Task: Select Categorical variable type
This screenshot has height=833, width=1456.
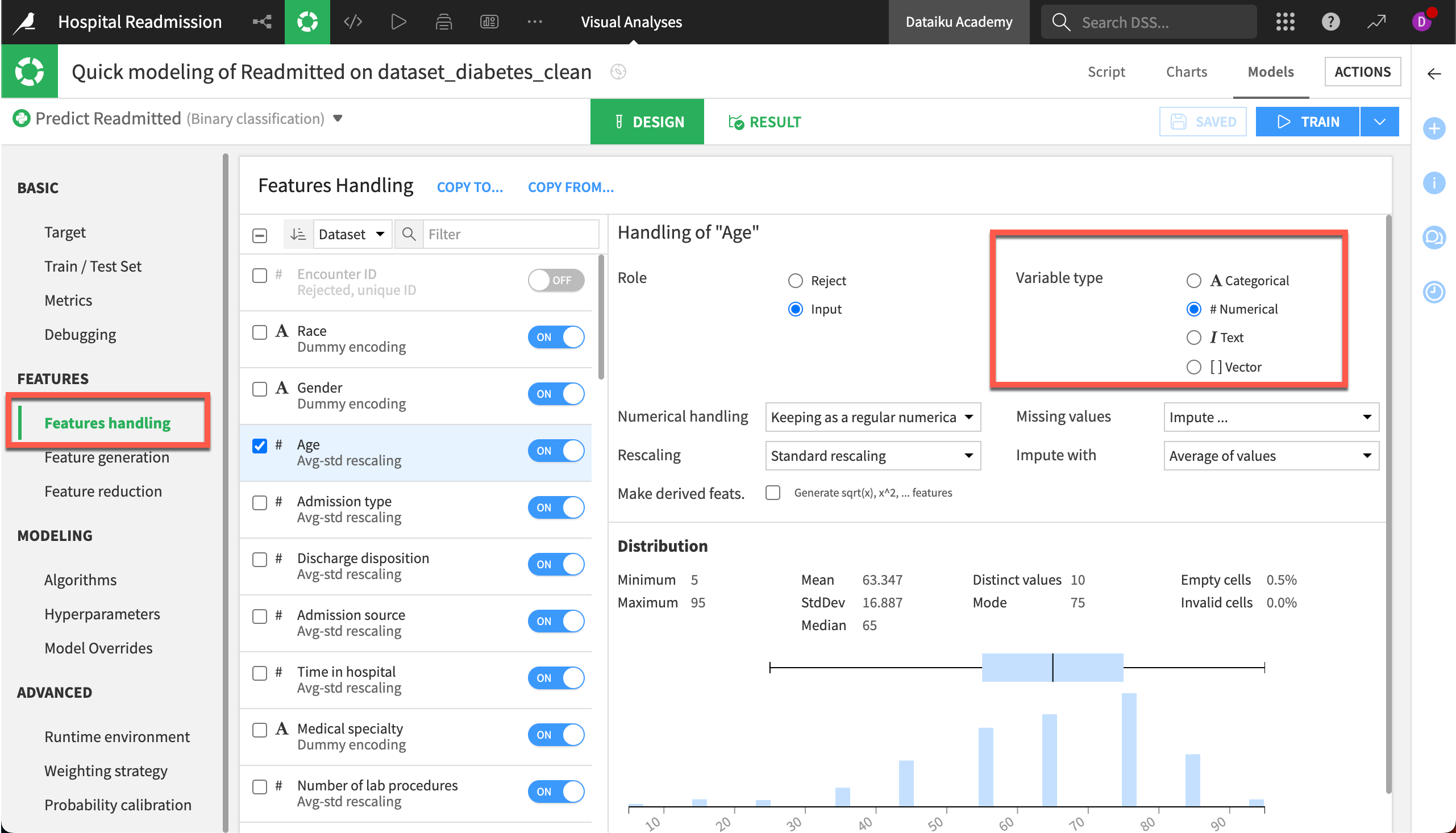Action: click(x=1193, y=280)
